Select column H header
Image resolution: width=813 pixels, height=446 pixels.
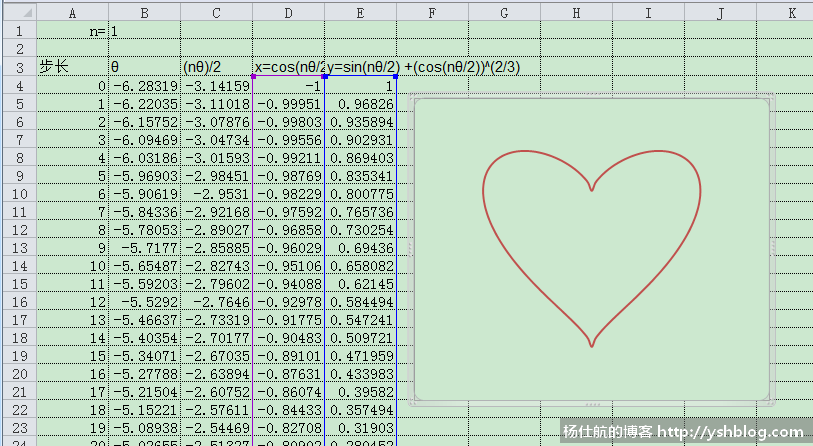click(577, 13)
